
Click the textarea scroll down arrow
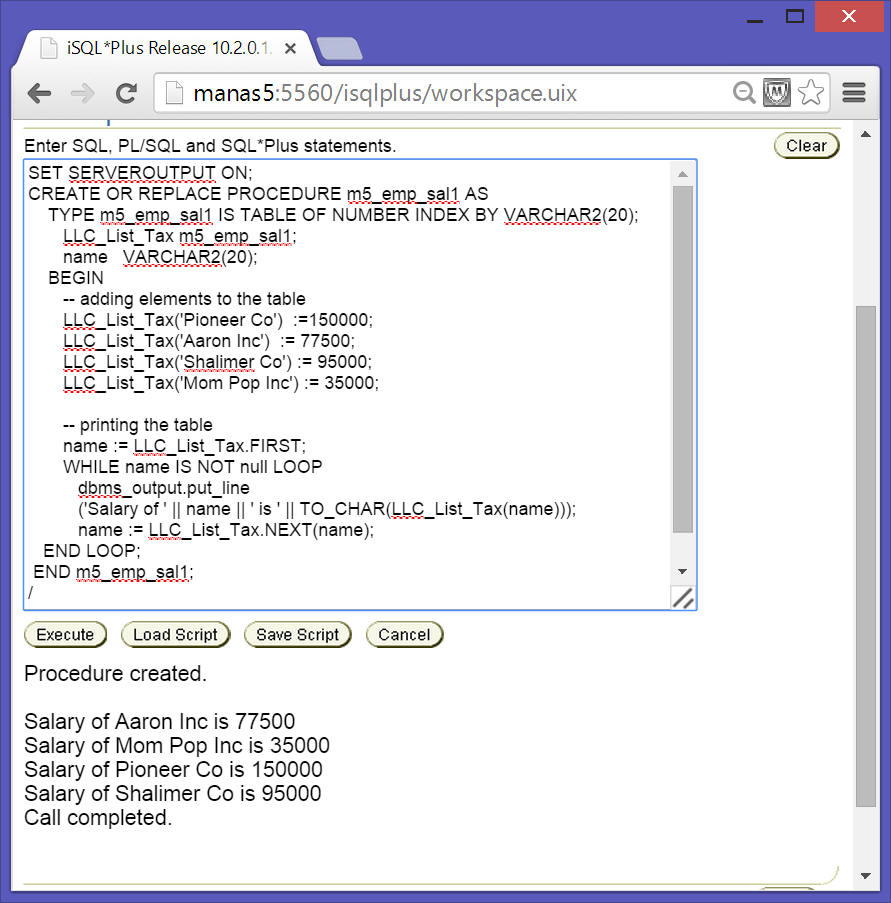683,571
